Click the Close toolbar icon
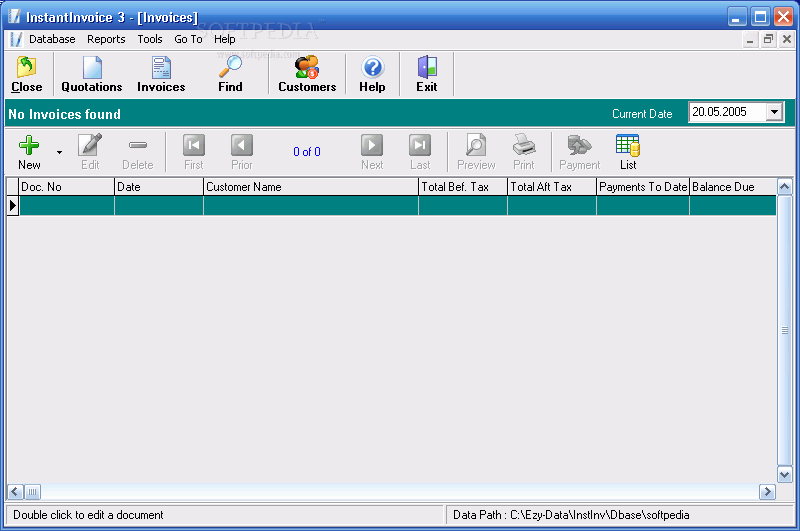Screen dimensions: 800x531 pyautogui.click(x=27, y=74)
